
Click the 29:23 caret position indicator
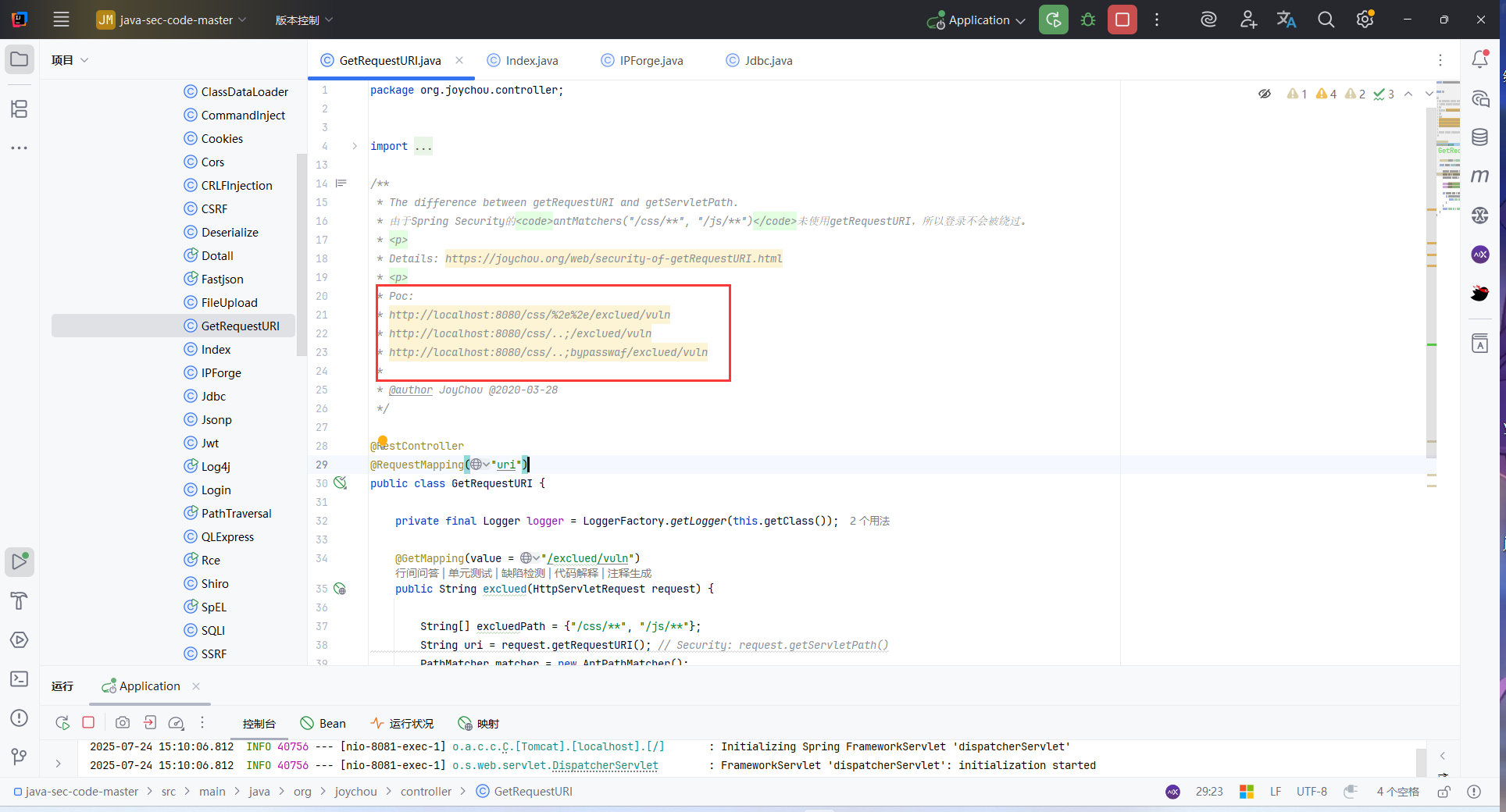click(x=1209, y=792)
